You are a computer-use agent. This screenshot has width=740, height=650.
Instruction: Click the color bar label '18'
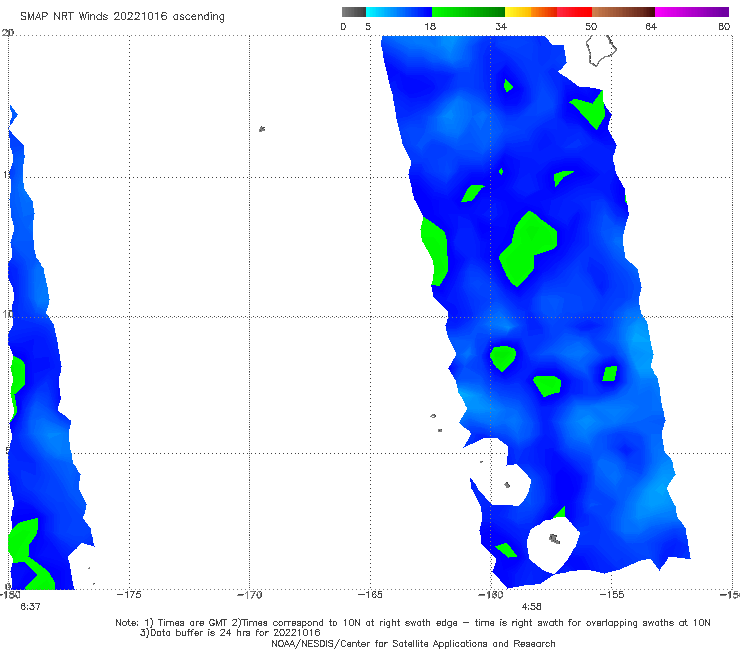pyautogui.click(x=430, y=26)
